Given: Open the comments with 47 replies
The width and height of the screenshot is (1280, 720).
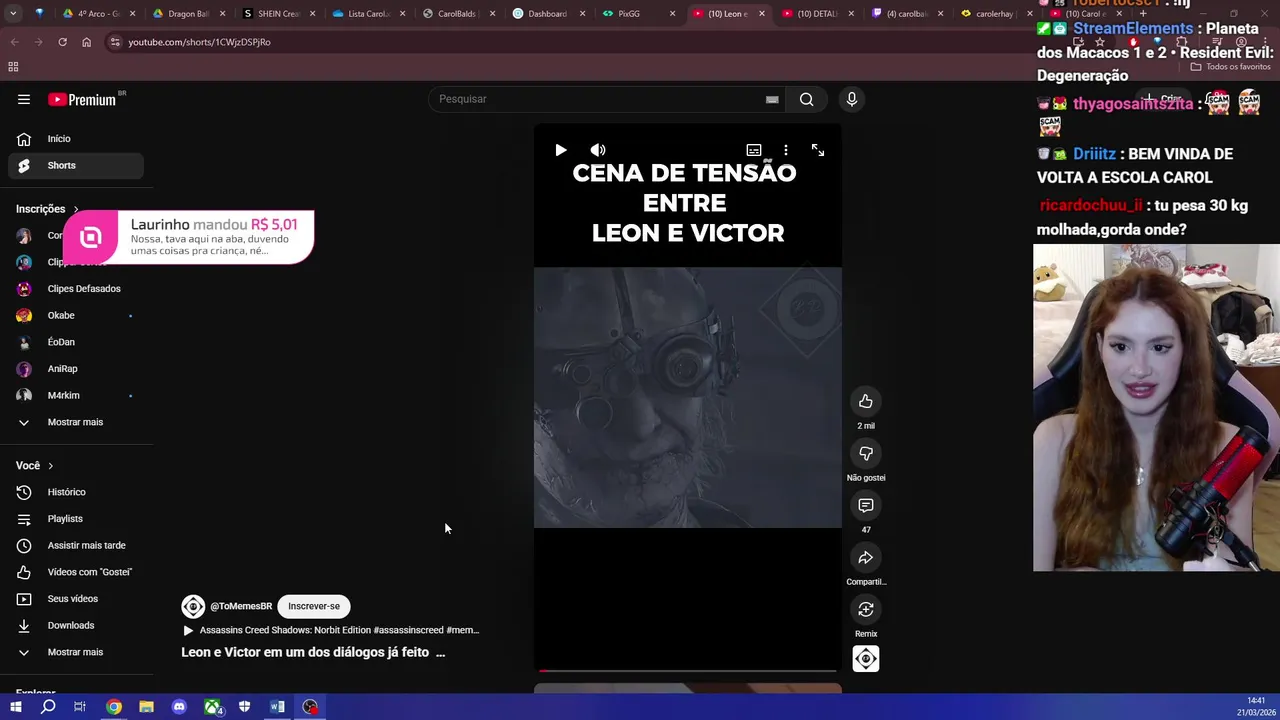Looking at the screenshot, I should (866, 505).
